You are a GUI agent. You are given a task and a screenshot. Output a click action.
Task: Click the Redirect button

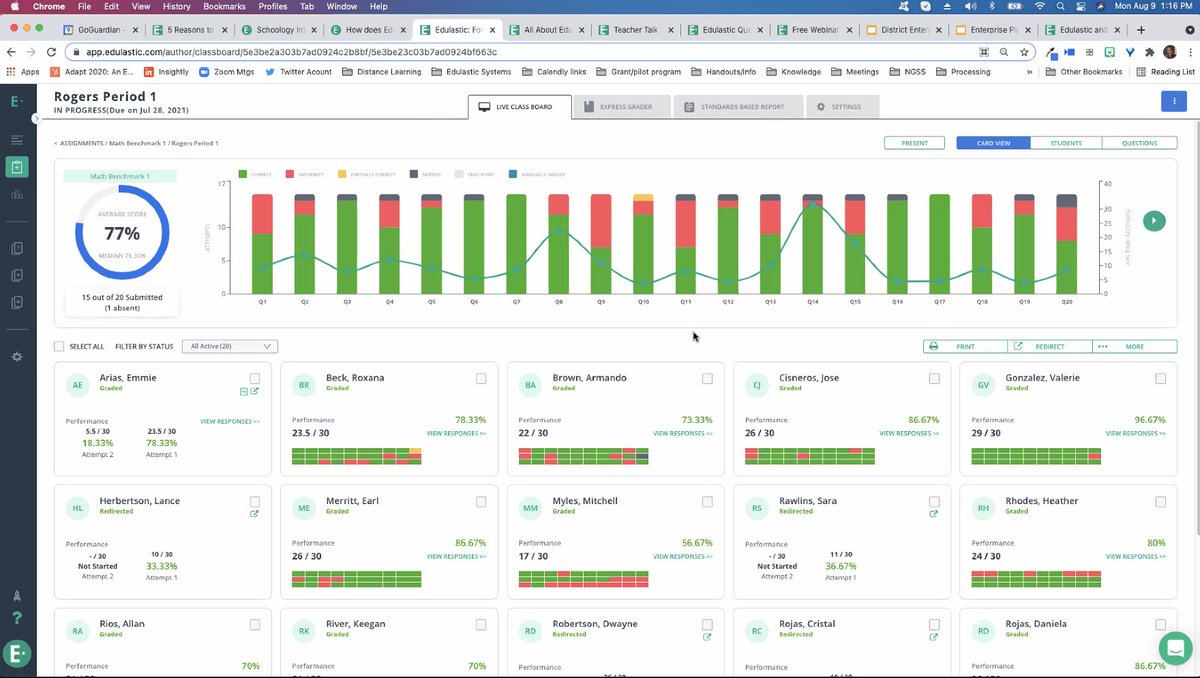1049,346
